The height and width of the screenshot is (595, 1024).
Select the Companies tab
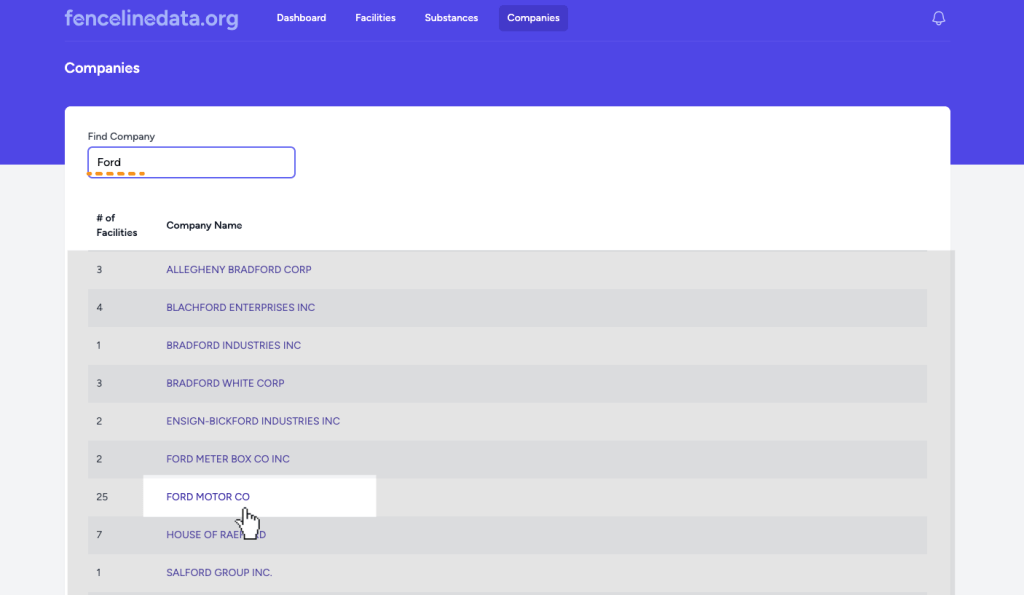[533, 18]
